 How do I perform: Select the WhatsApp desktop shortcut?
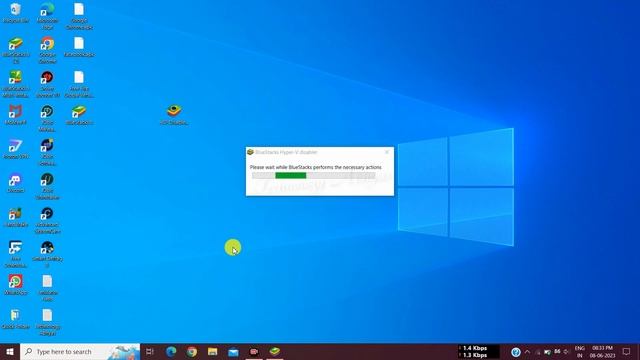(16, 284)
